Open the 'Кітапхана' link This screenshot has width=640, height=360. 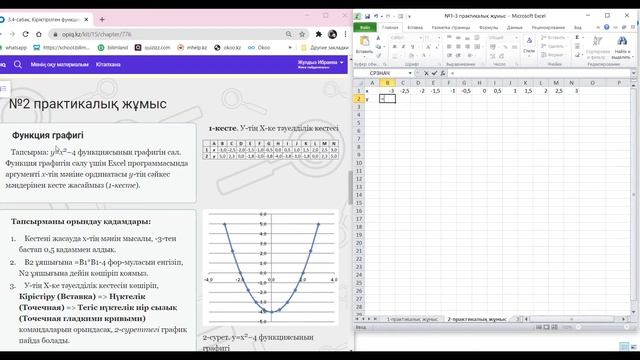click(108, 64)
